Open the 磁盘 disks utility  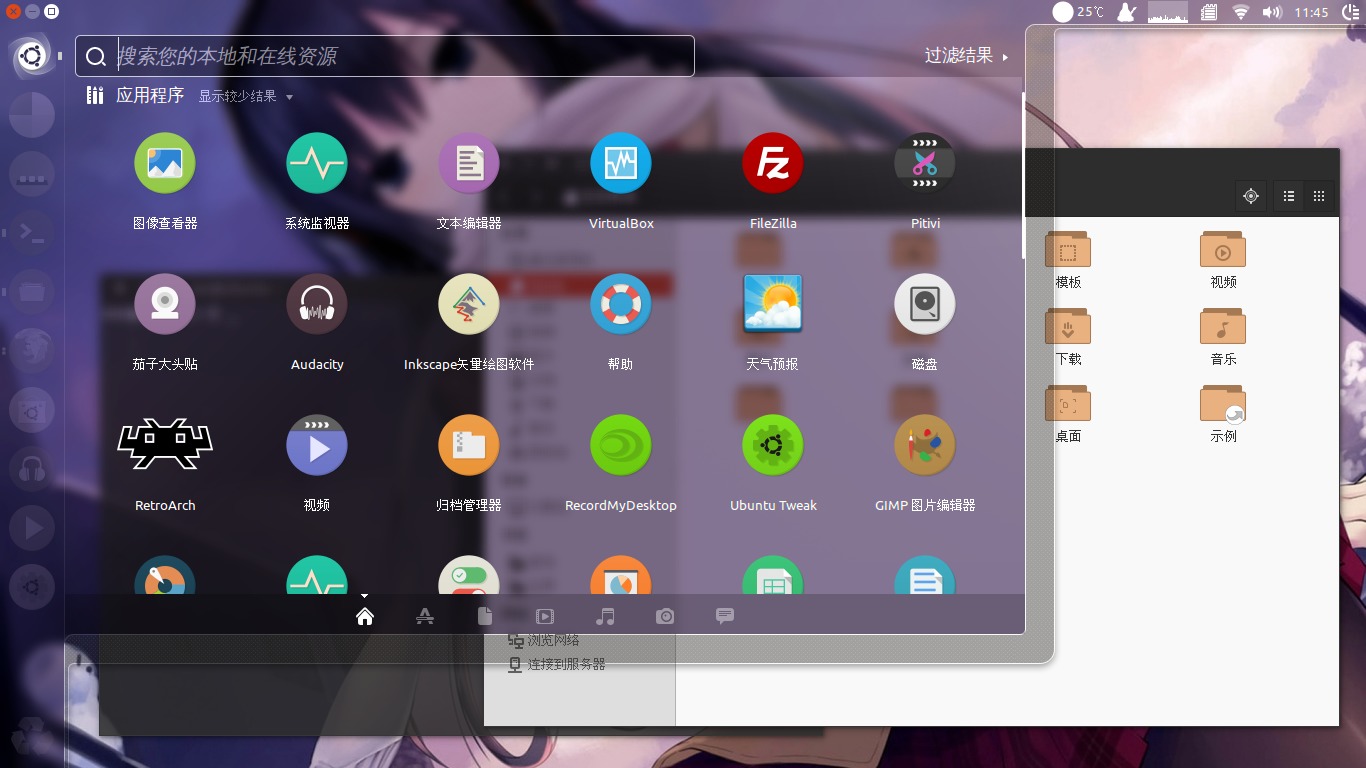(925, 304)
